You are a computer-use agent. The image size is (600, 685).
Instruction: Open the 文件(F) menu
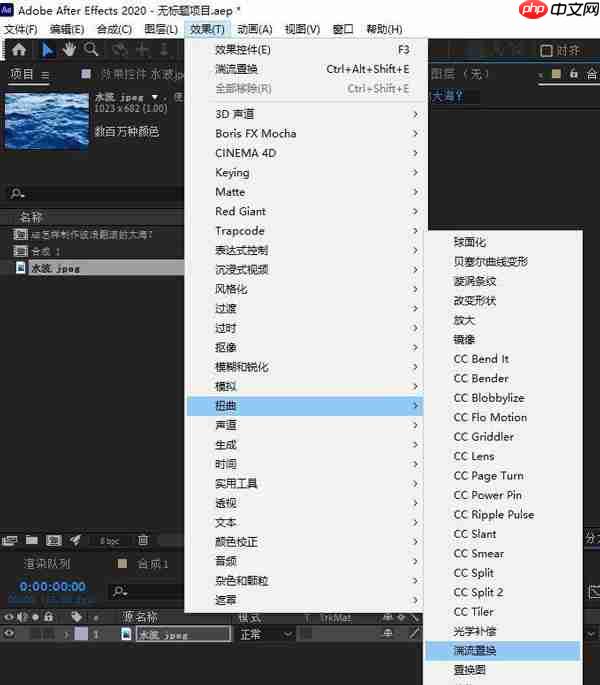pos(20,29)
